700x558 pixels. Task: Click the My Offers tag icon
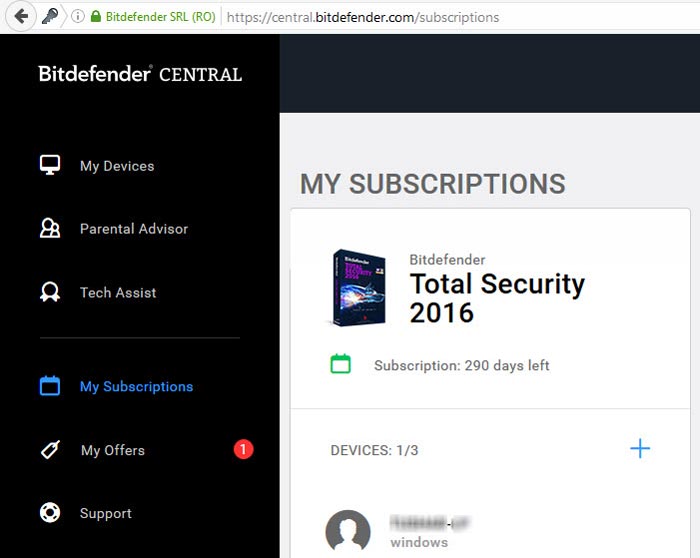pos(50,450)
